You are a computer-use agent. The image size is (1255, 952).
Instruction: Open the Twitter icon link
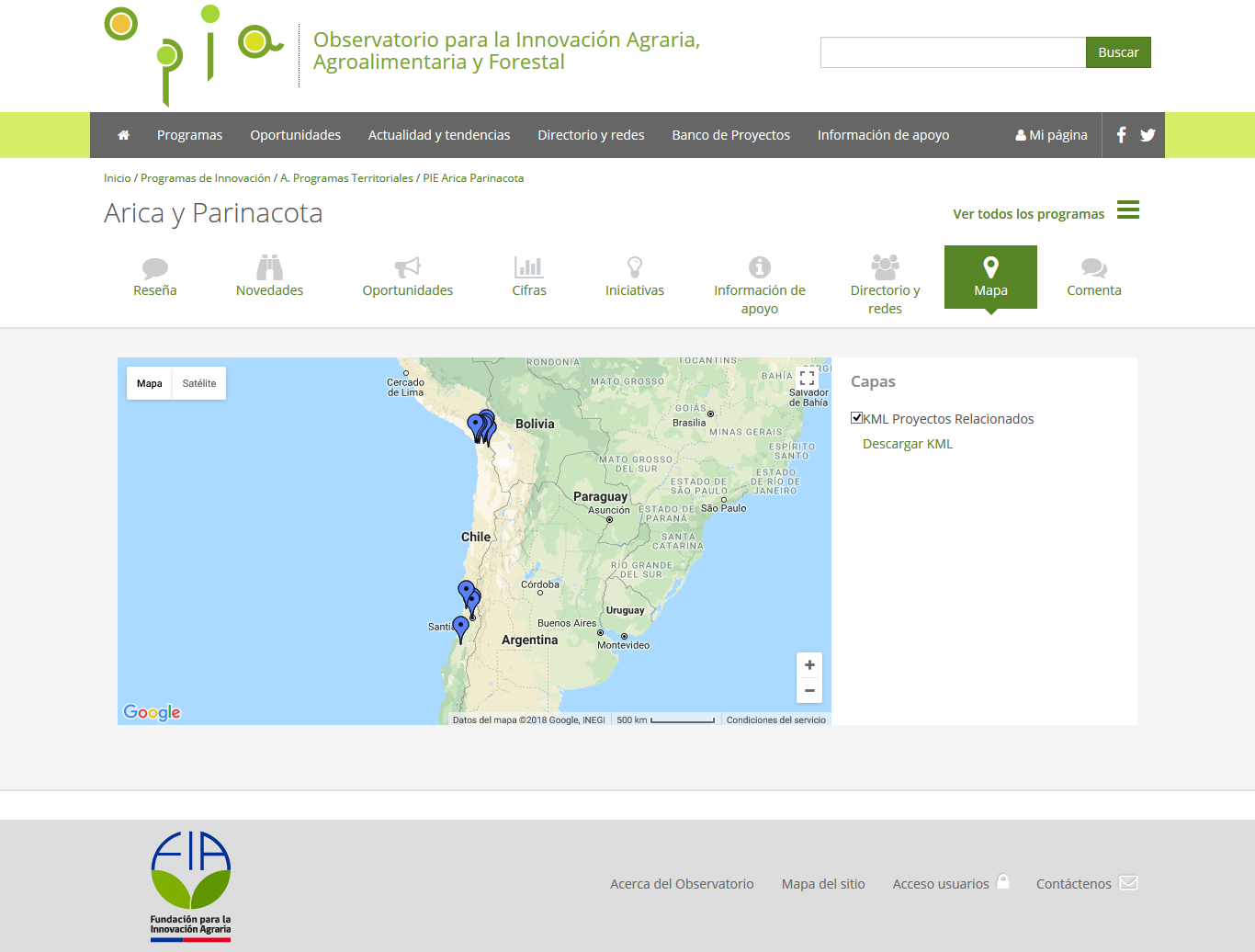point(1148,135)
